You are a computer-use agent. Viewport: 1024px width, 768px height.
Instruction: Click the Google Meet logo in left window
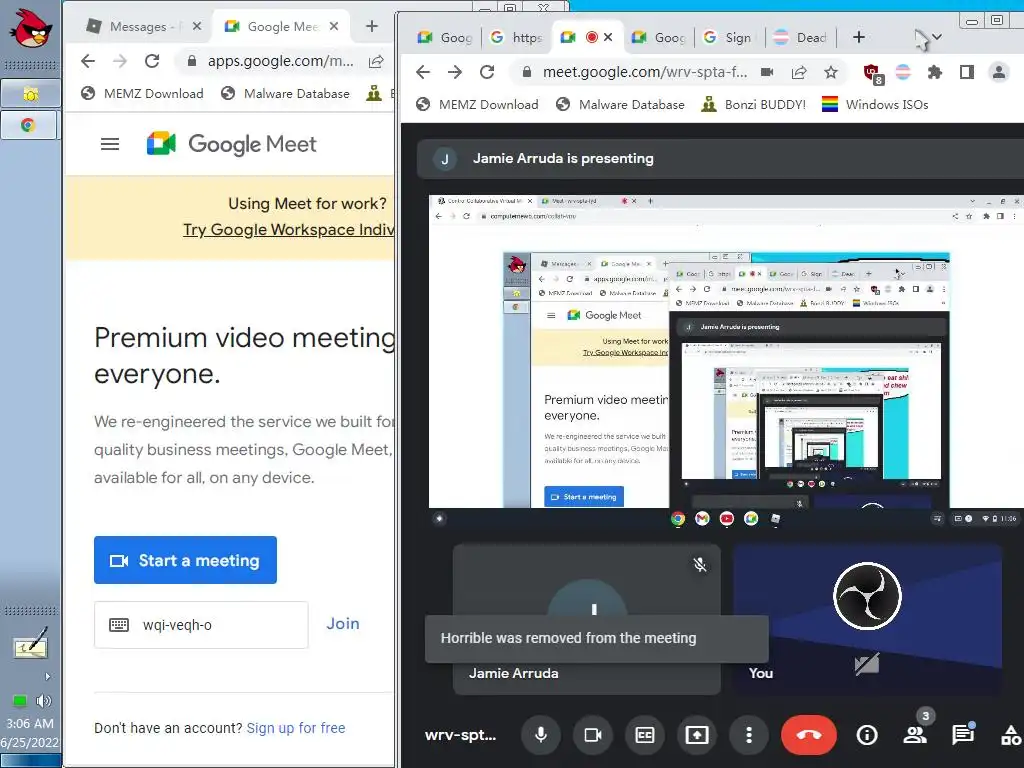[232, 144]
